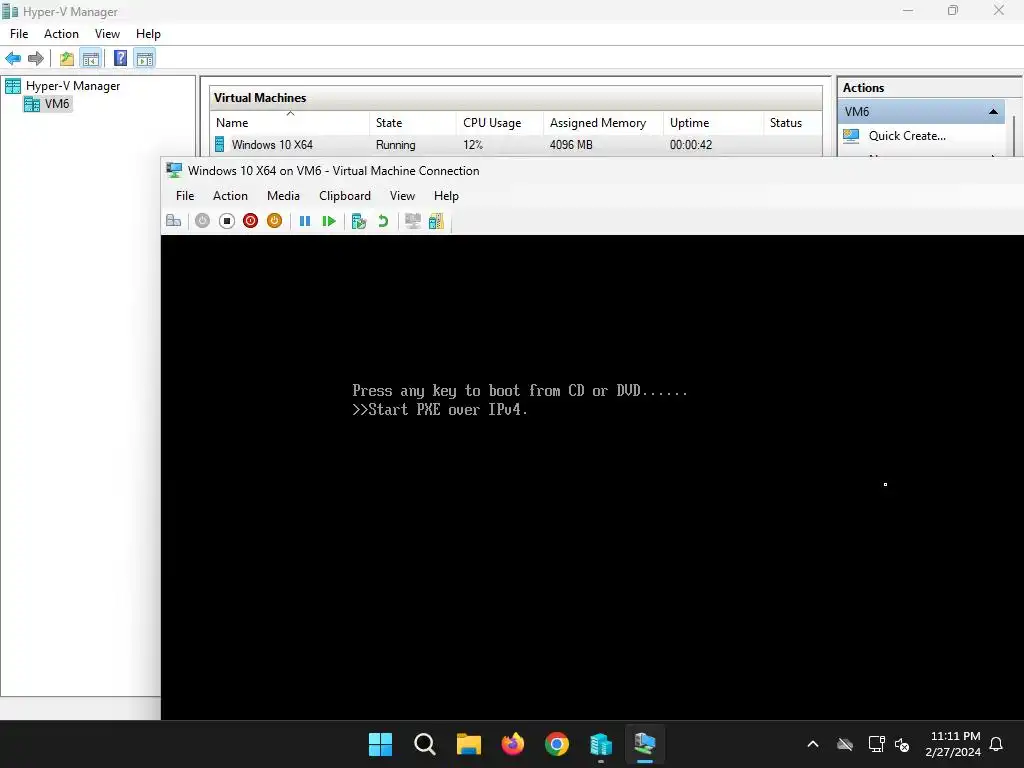
Task: Click the Up one level folder icon
Action: point(67,59)
